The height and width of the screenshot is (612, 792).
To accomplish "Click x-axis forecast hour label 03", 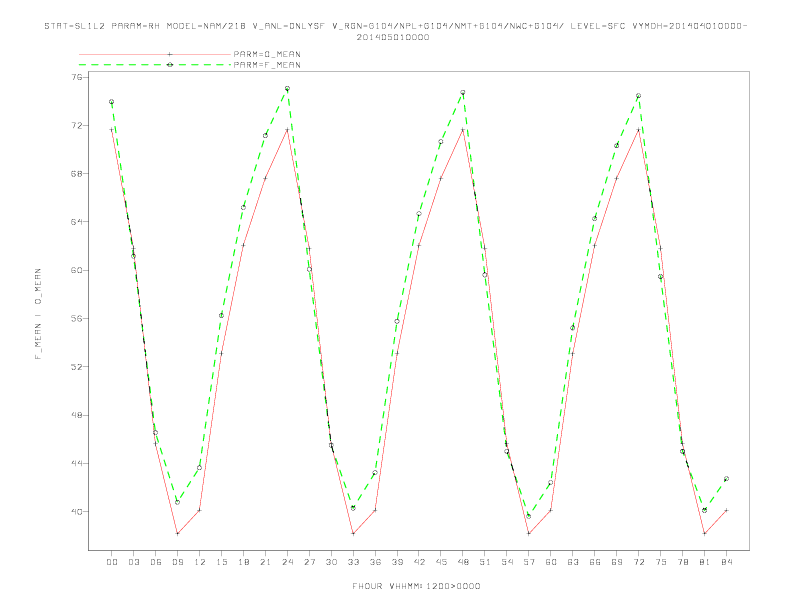I will pos(133,562).
